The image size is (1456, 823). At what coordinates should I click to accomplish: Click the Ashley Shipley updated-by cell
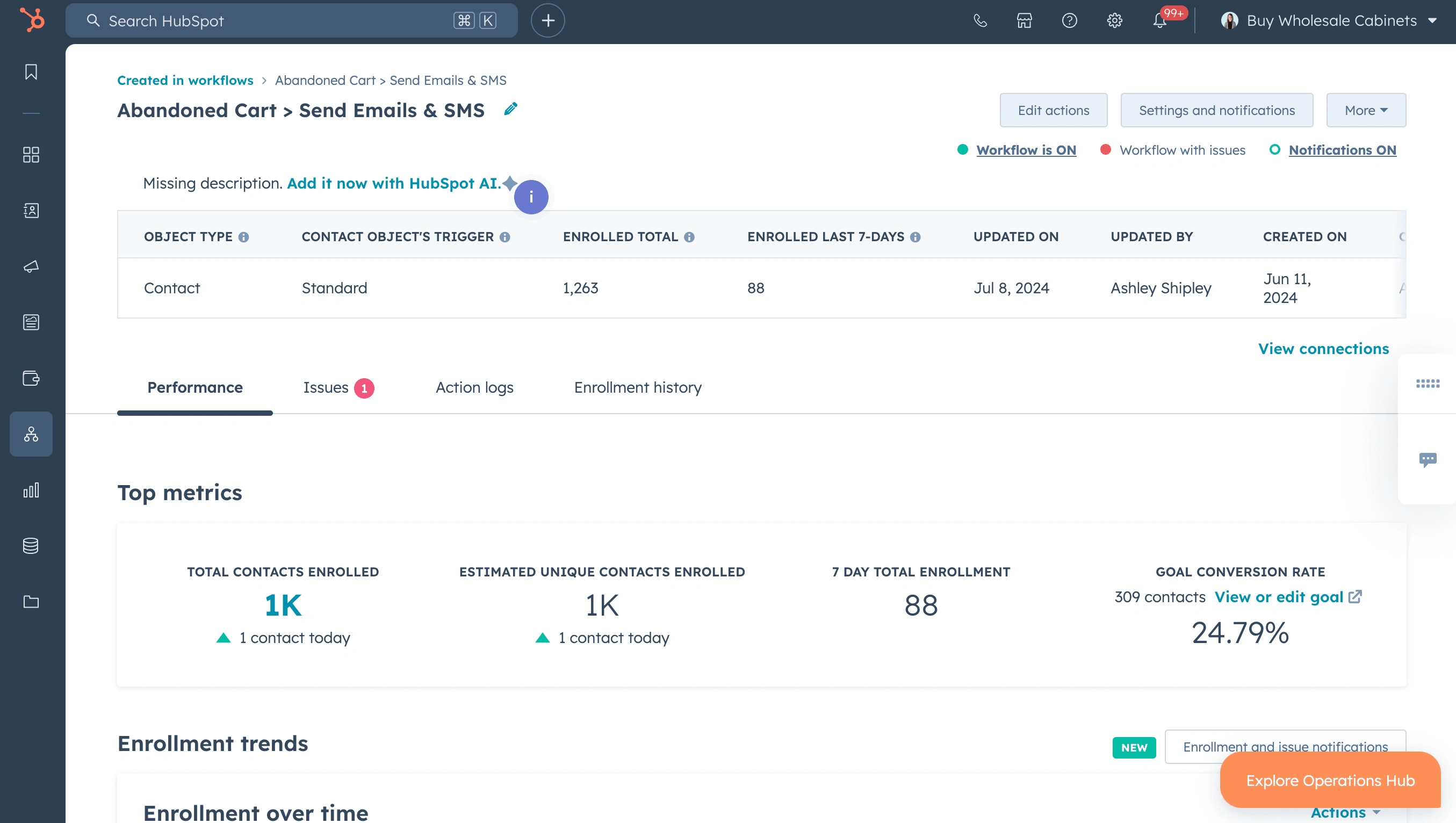pyautogui.click(x=1161, y=288)
